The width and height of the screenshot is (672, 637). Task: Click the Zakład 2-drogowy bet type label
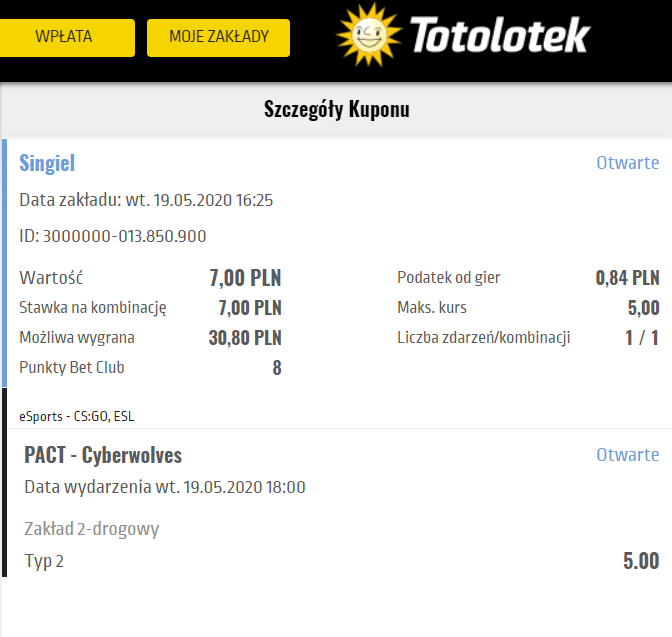point(91,529)
